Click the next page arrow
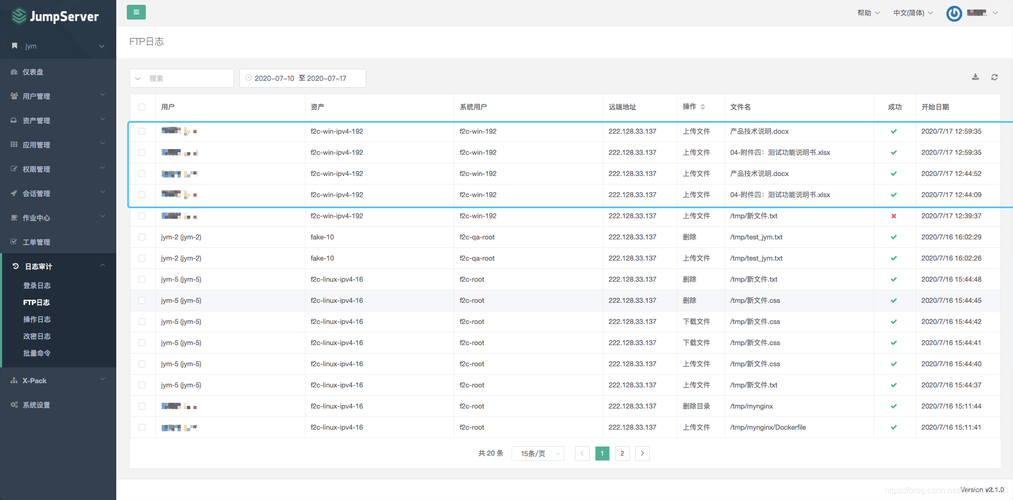The image size is (1013, 500). coord(642,453)
